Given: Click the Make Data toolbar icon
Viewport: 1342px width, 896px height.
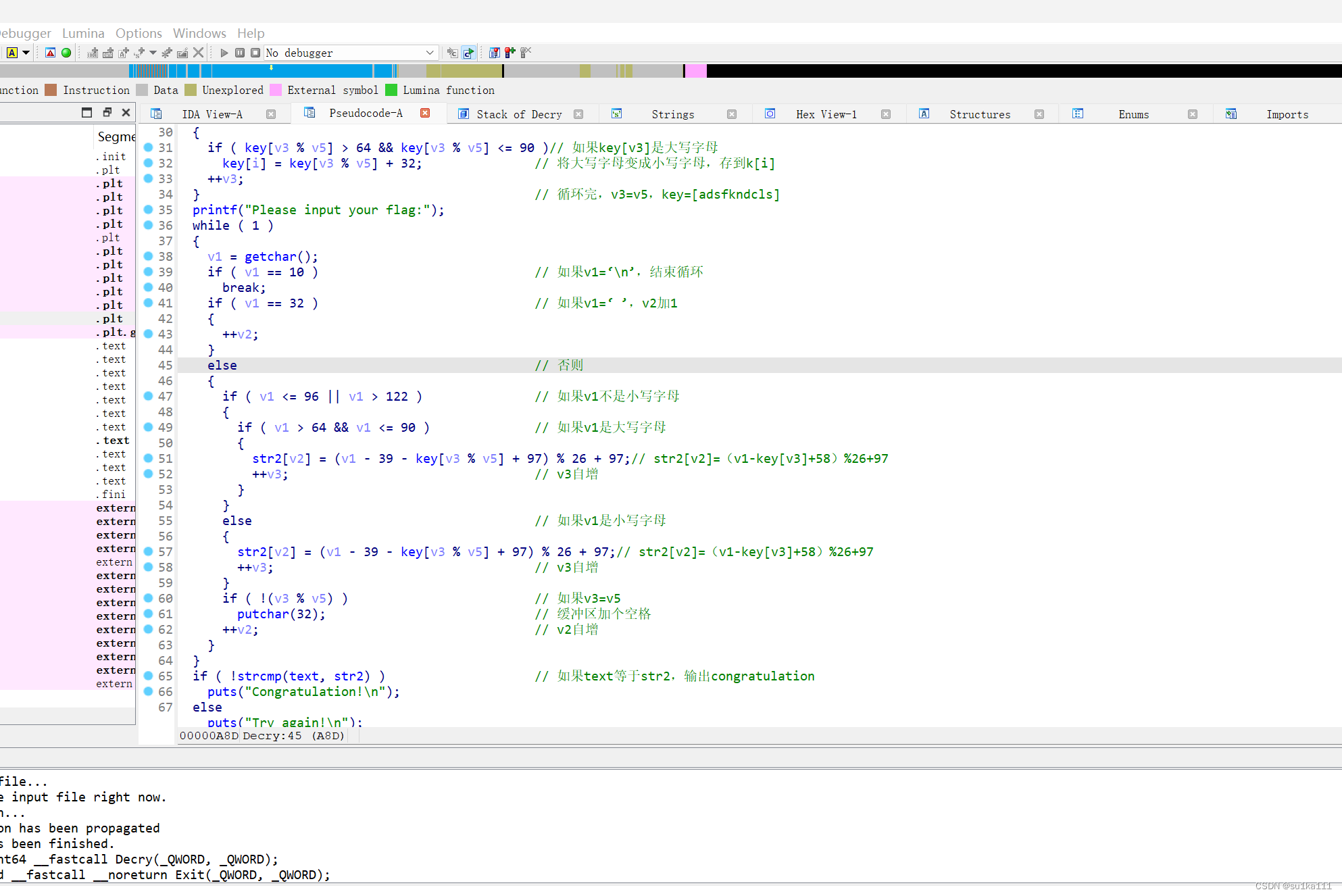Looking at the screenshot, I should (x=107, y=53).
